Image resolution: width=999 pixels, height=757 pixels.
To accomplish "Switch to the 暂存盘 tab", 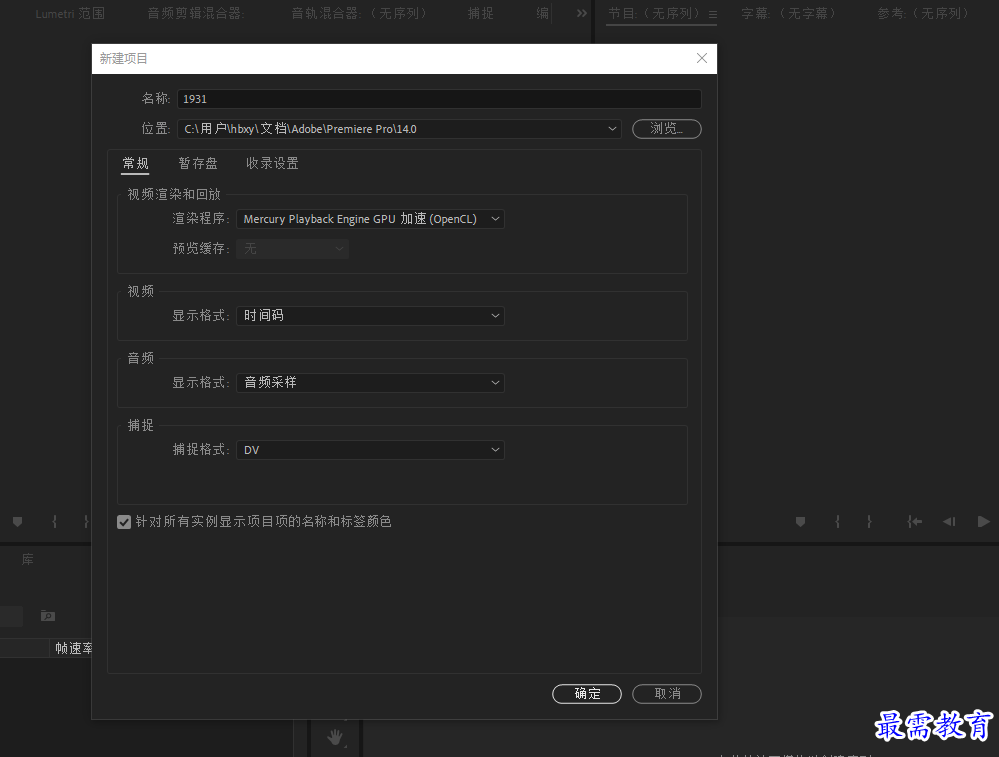I will 198,163.
